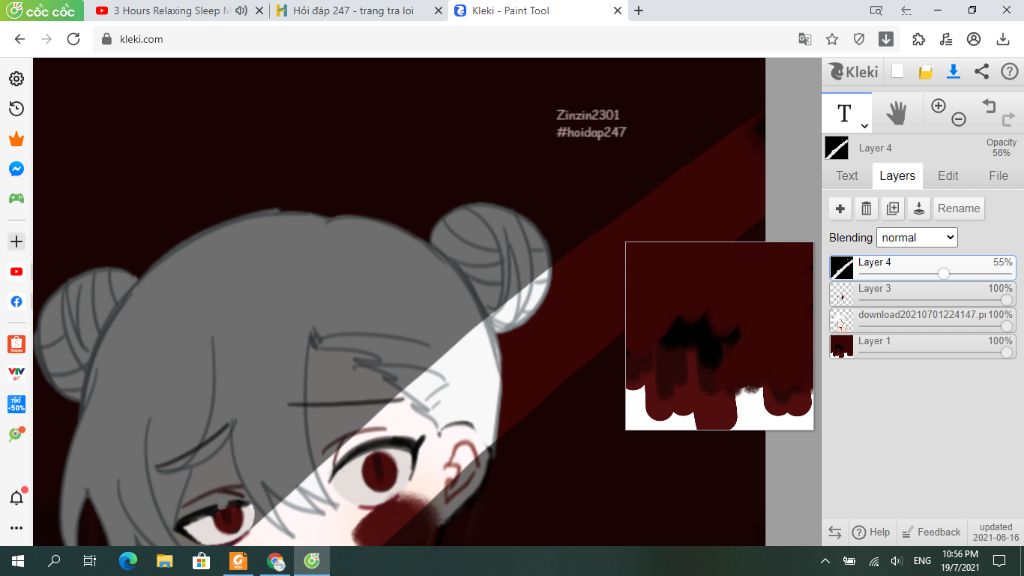Open Messenger from the sidebar
1024x576 pixels.
coord(16,168)
